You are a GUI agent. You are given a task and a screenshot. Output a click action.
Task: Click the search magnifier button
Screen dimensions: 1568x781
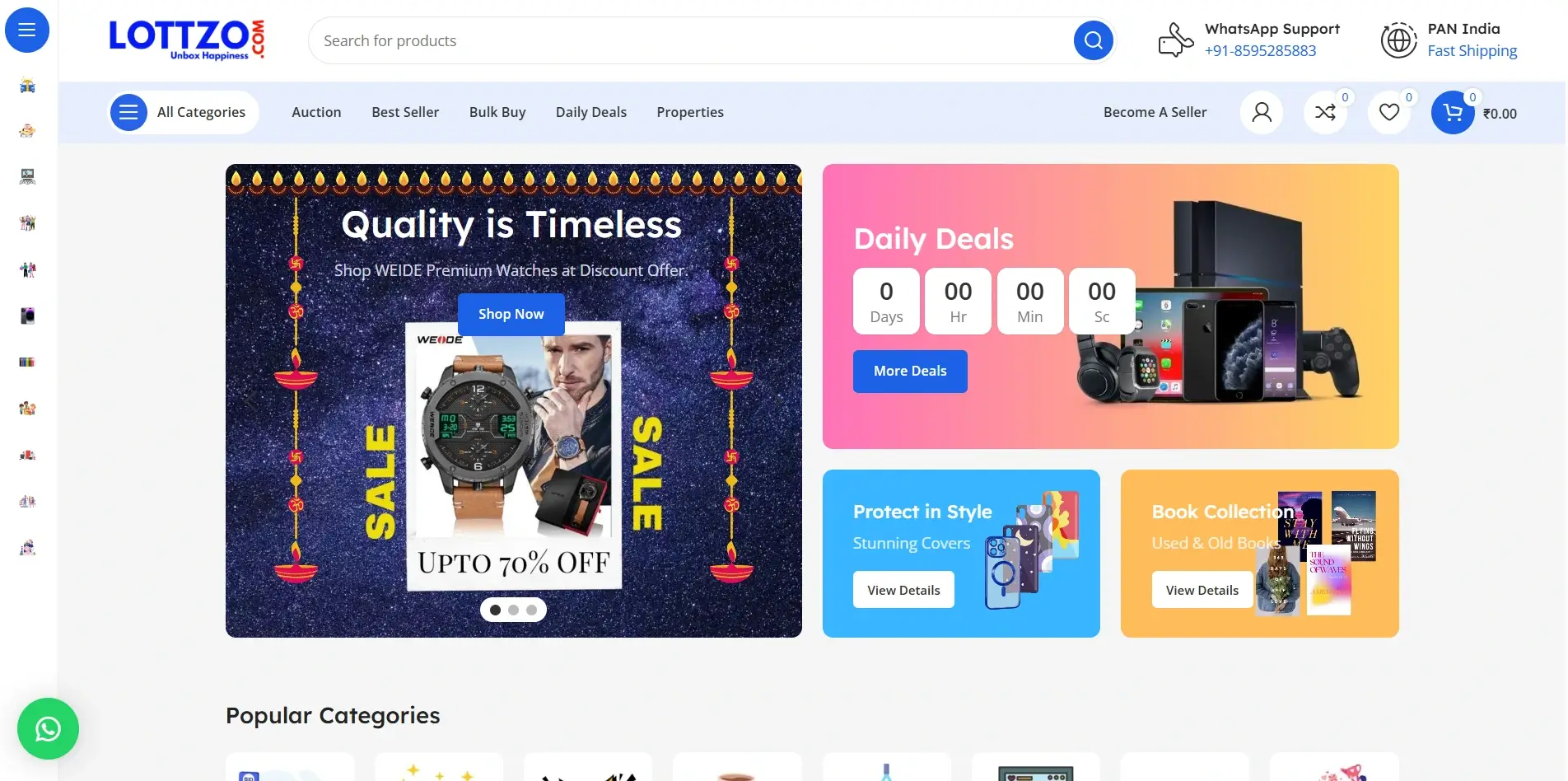pyautogui.click(x=1093, y=40)
